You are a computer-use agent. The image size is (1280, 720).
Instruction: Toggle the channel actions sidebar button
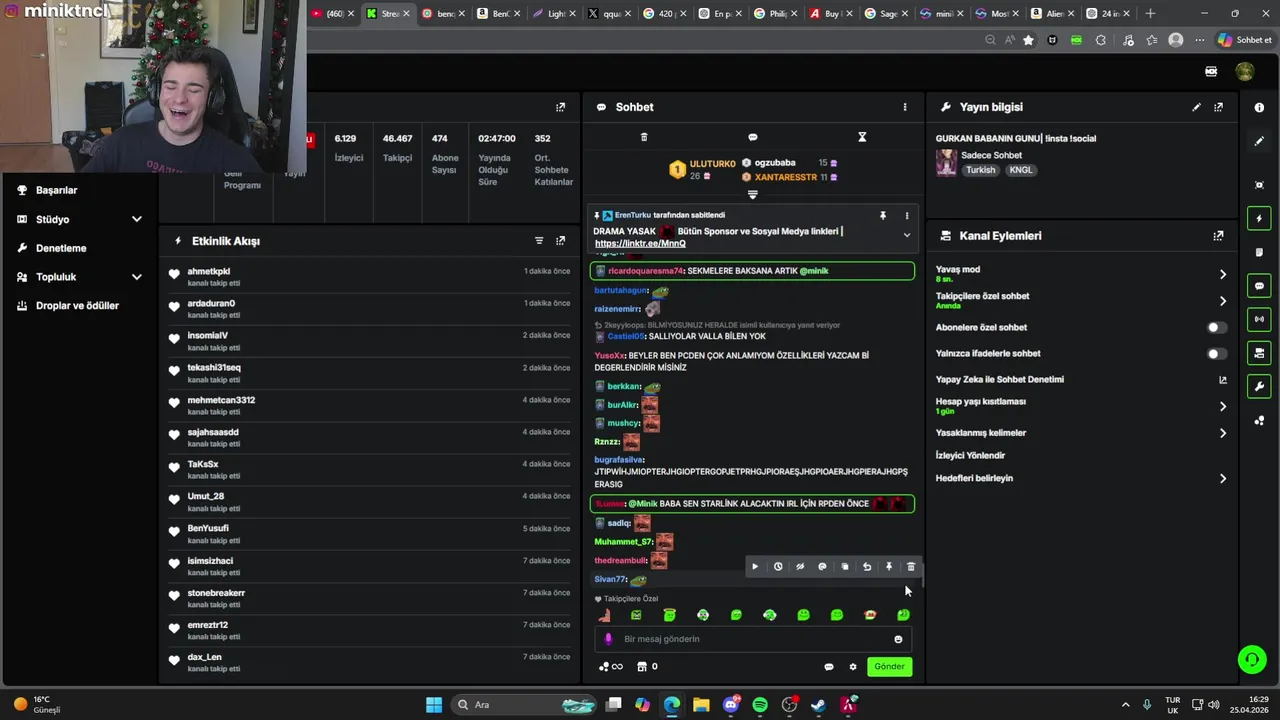1259,353
